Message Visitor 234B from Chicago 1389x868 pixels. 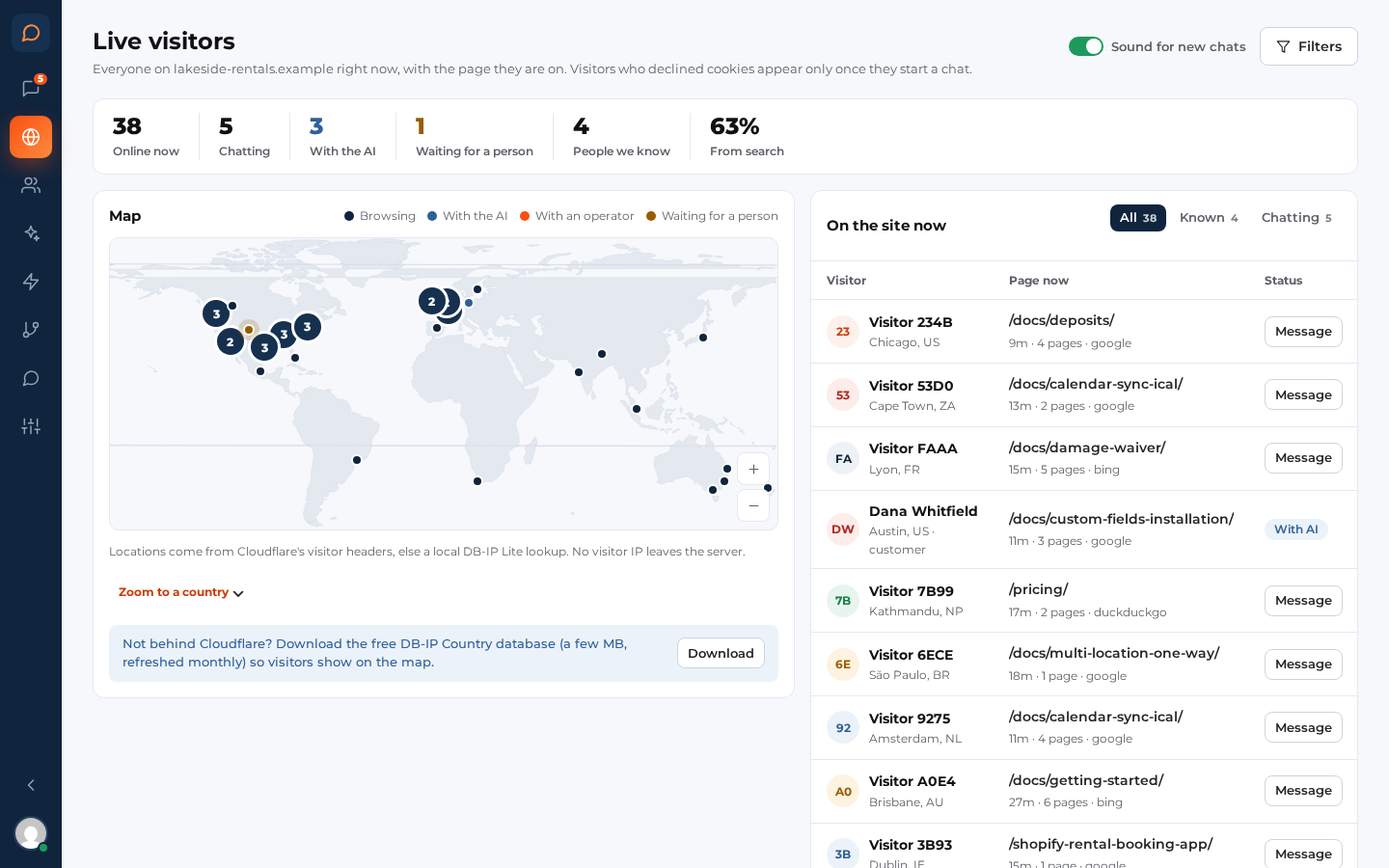point(1303,332)
